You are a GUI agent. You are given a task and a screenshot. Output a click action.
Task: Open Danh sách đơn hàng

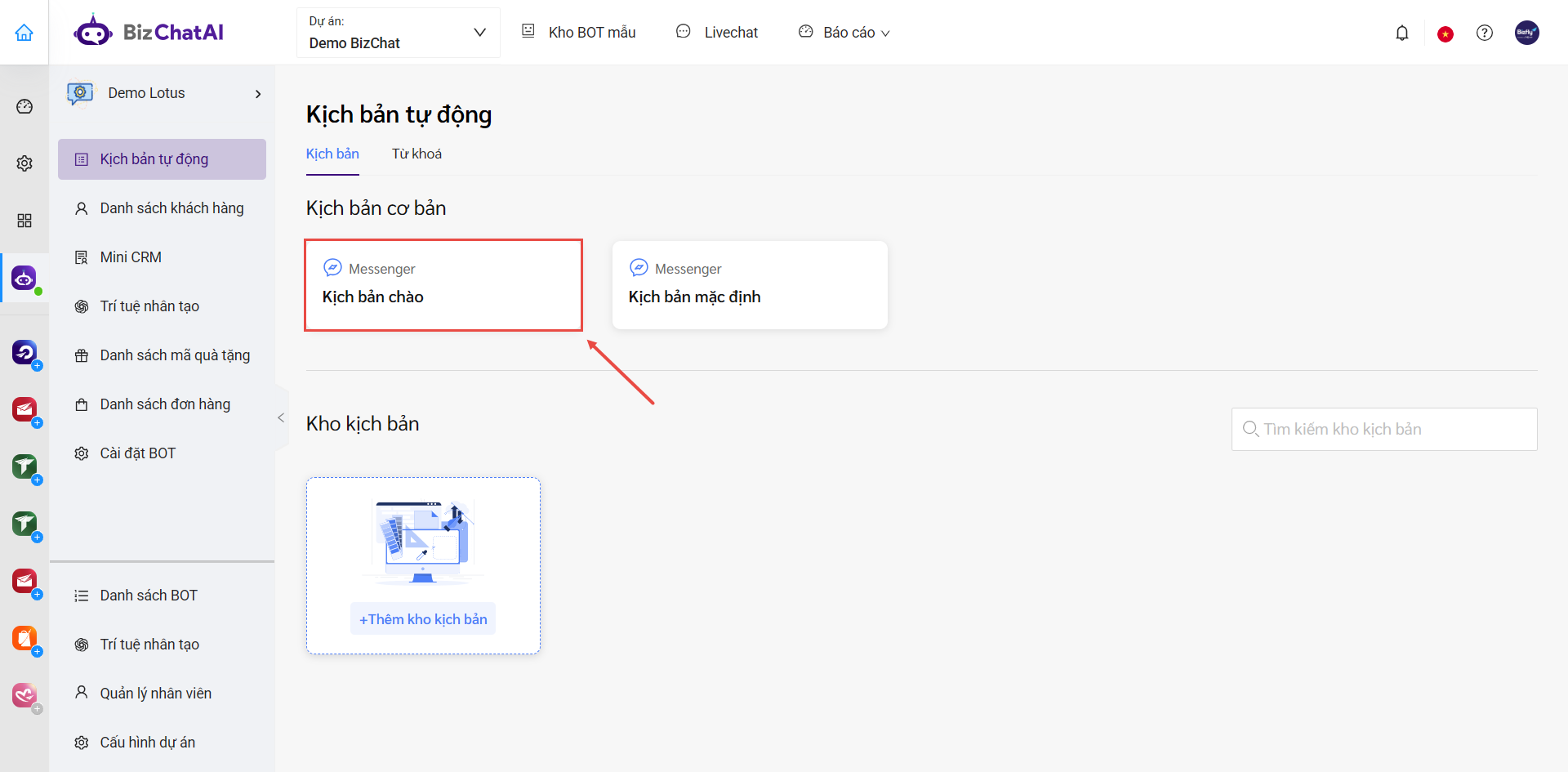pyautogui.click(x=162, y=404)
